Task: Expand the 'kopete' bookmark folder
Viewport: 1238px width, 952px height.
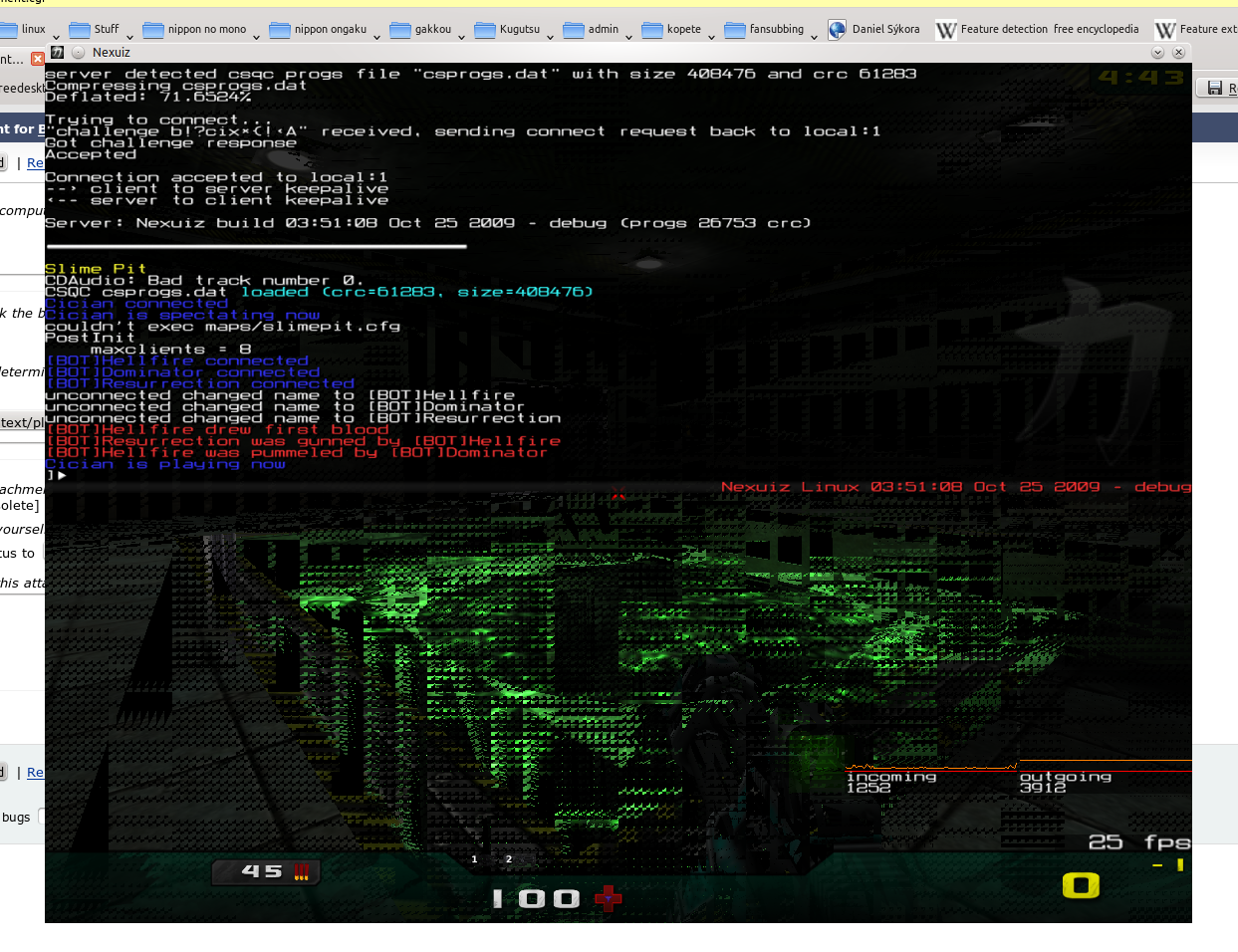Action: point(678,30)
